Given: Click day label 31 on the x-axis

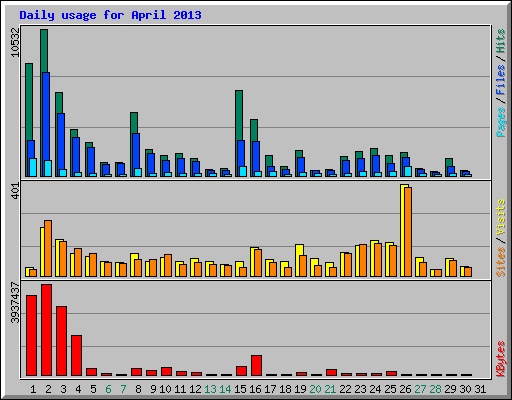Looking at the screenshot, I should coord(480,389).
